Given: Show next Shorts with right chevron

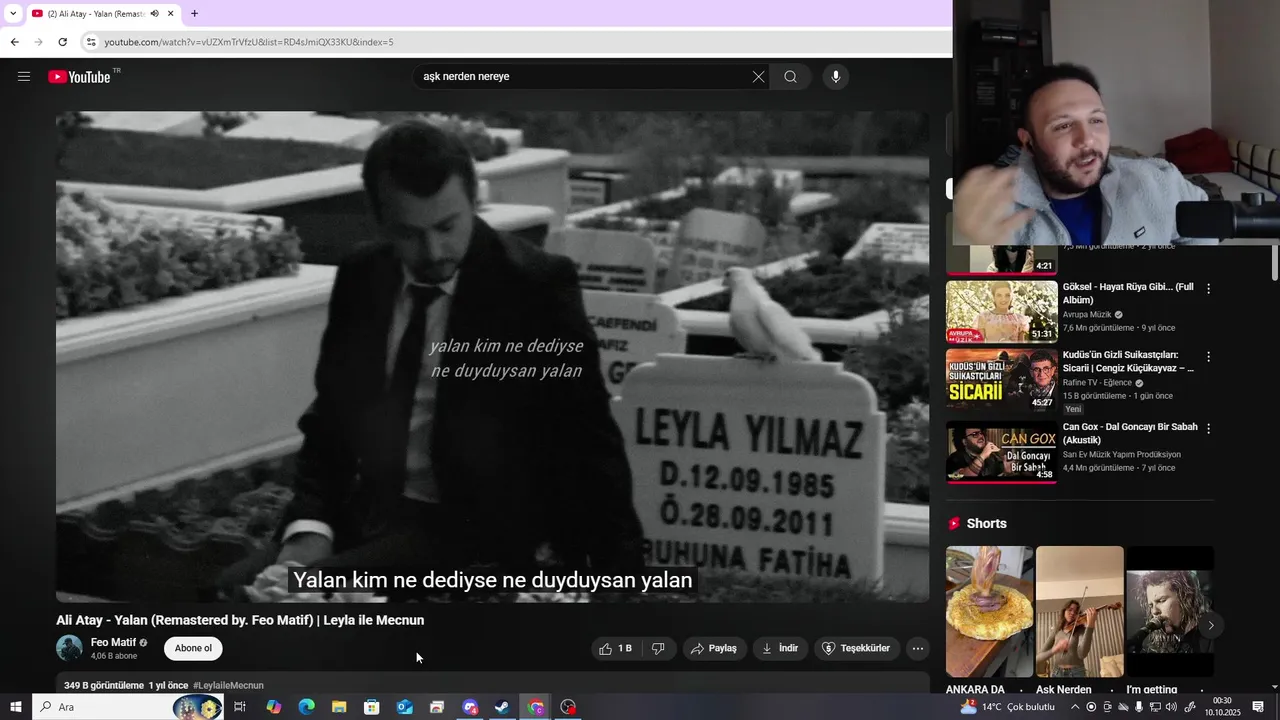Looking at the screenshot, I should [1210, 626].
